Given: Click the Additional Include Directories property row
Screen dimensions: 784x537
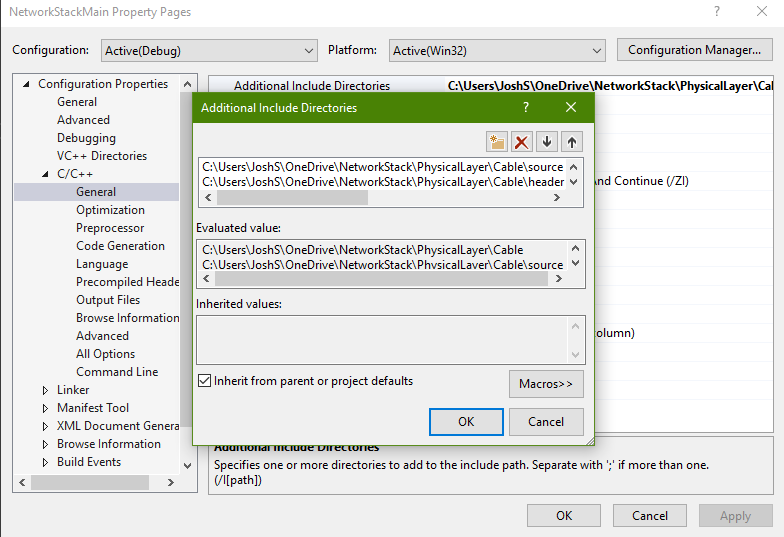Looking at the screenshot, I should point(490,86).
